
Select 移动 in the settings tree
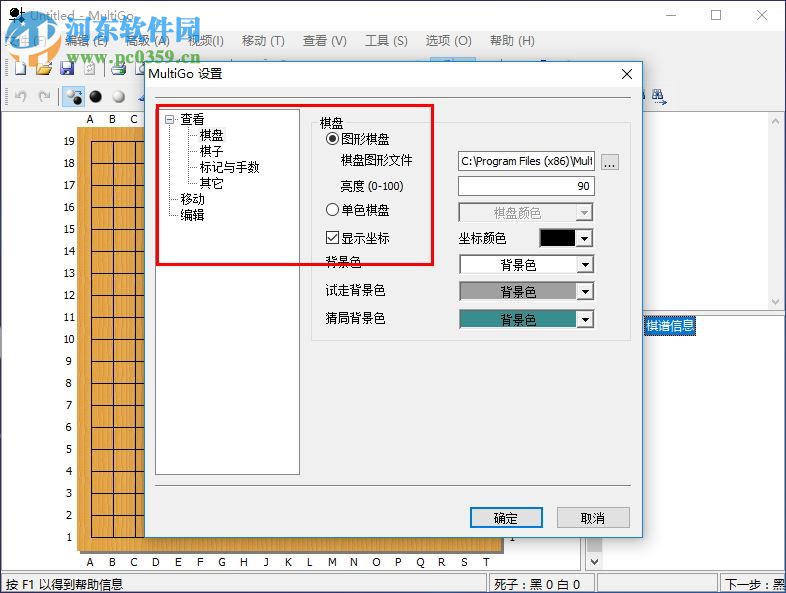(x=192, y=199)
